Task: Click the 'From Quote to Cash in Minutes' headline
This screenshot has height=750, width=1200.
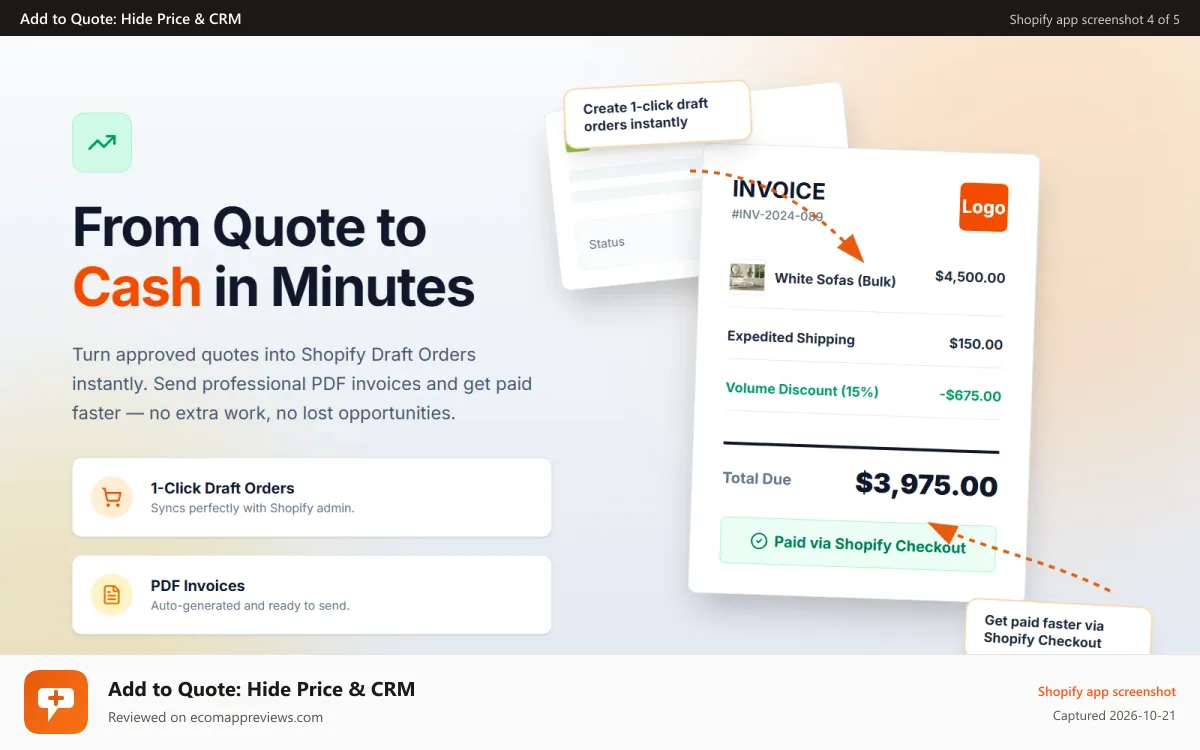Action: click(273, 256)
